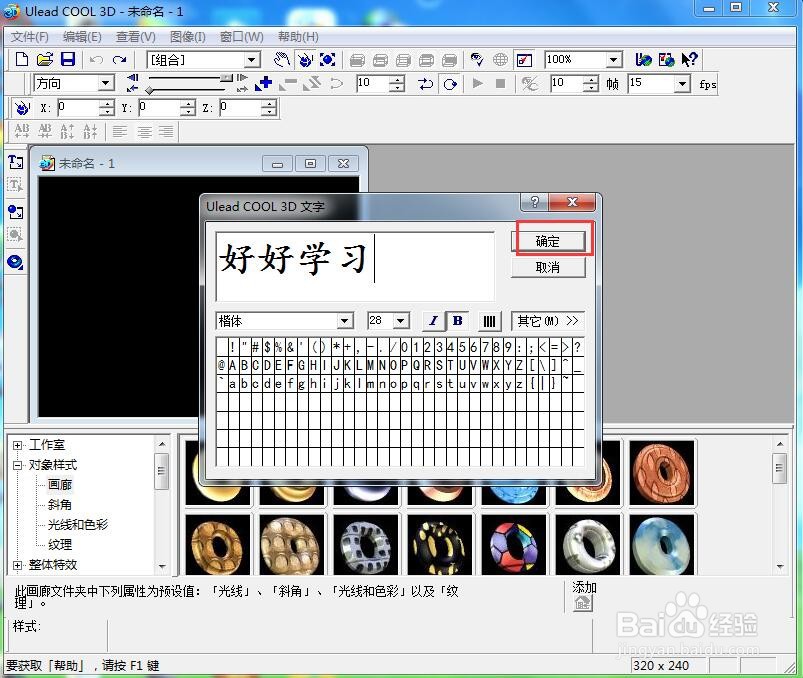Click the loop mode toggle icon
The image size is (803, 678).
coord(425,83)
